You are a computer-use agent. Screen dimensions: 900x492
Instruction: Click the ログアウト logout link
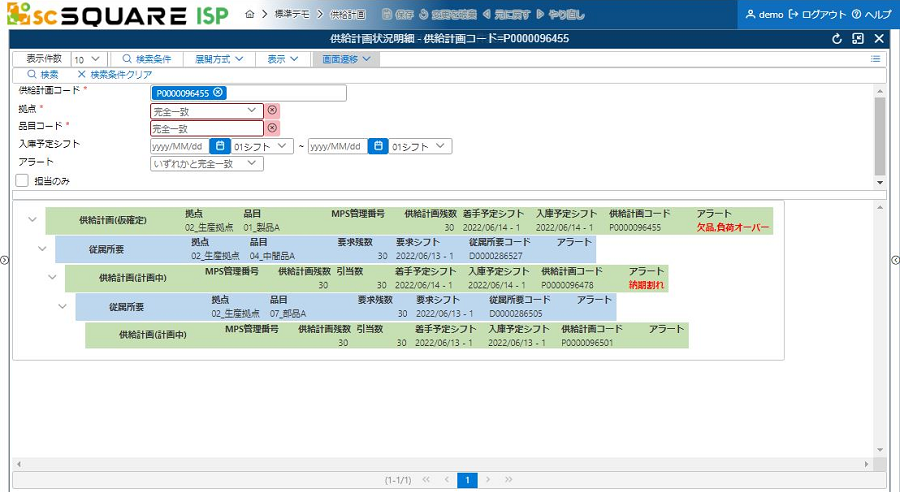pyautogui.click(x=817, y=14)
